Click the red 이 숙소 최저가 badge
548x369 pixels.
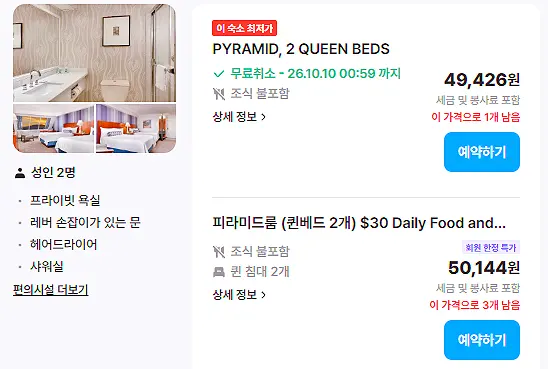[244, 28]
